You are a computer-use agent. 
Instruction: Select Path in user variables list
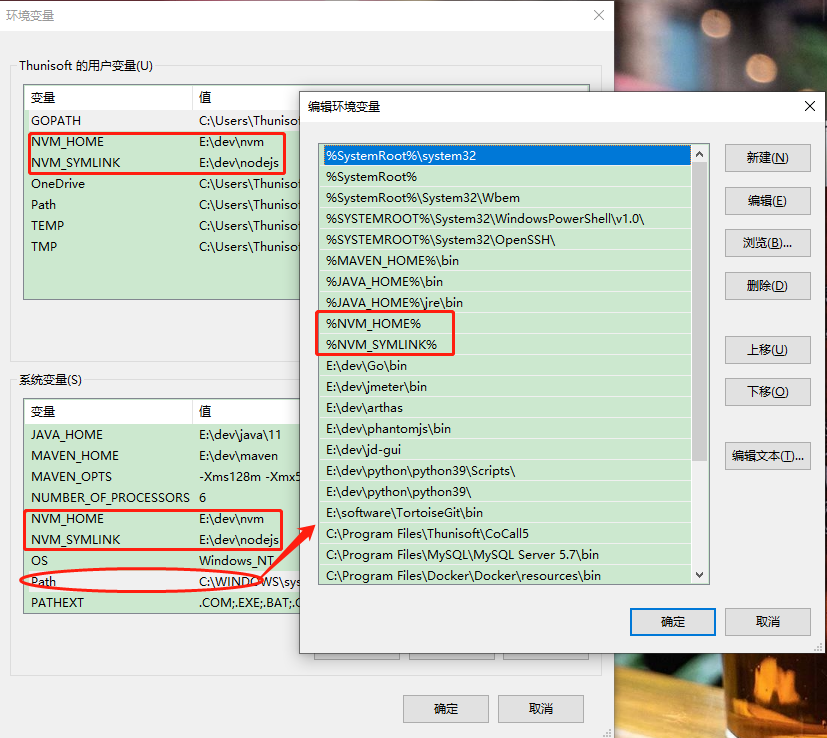click(162, 205)
